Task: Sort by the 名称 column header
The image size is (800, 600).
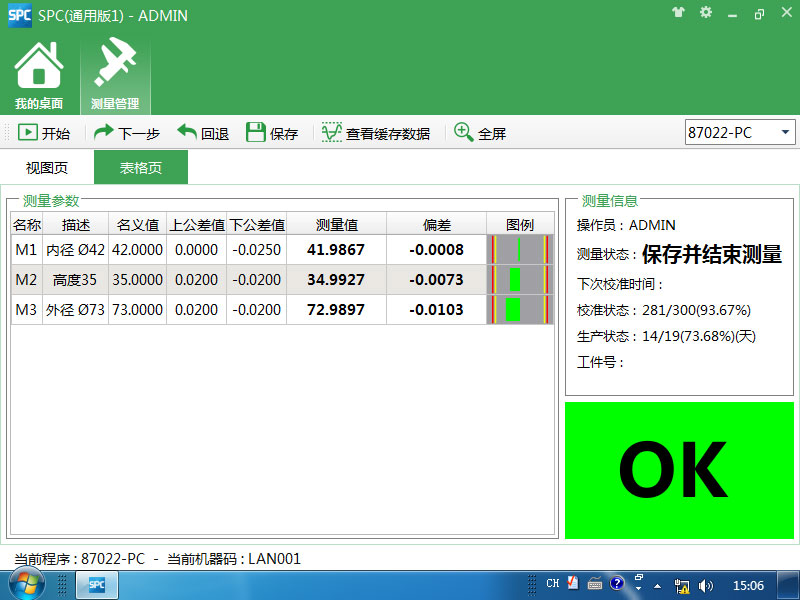Action: click(x=27, y=224)
